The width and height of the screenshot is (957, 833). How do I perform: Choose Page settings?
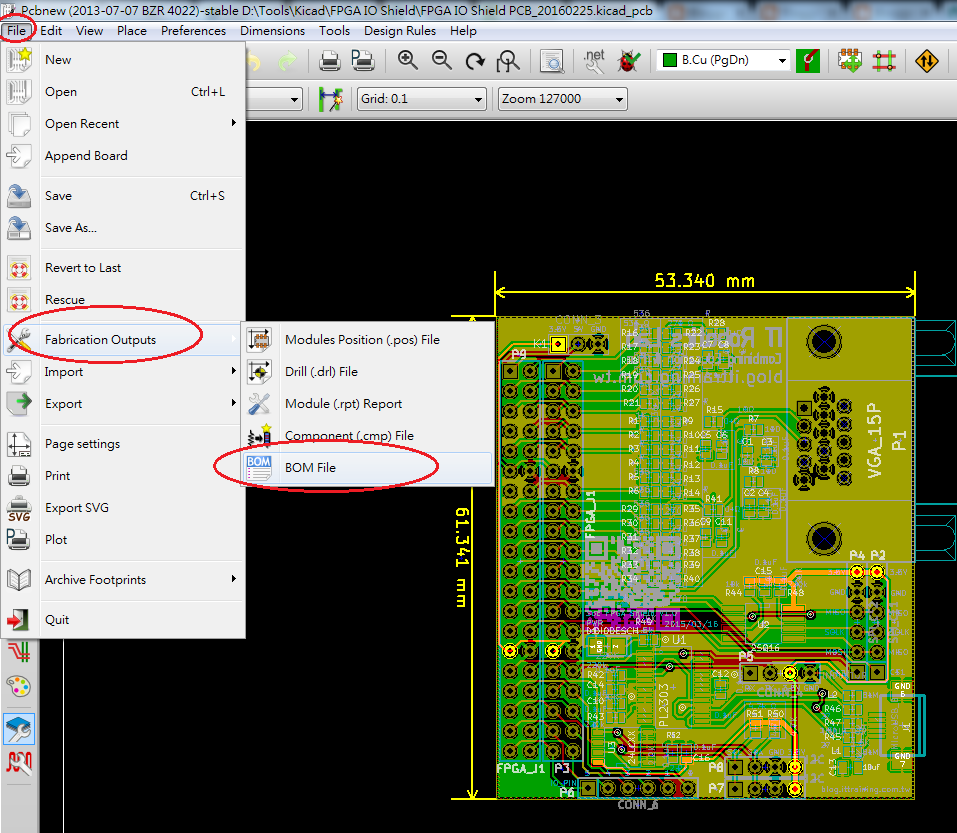click(122, 444)
